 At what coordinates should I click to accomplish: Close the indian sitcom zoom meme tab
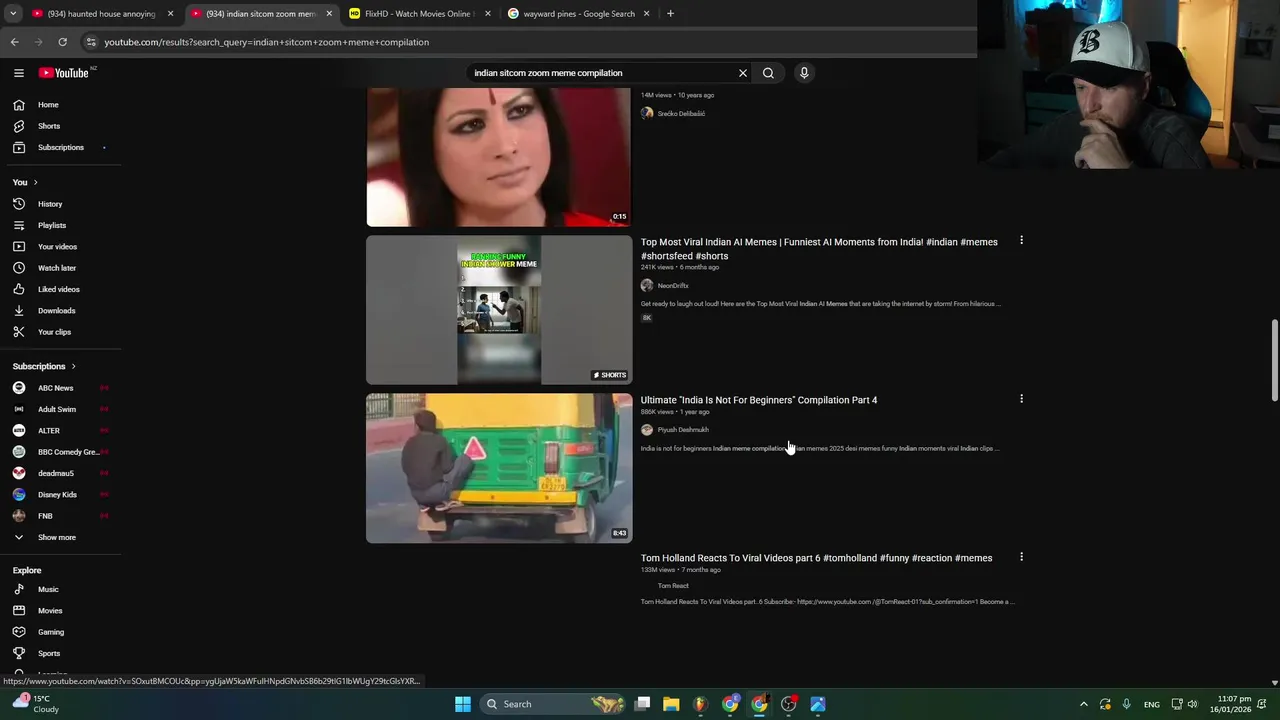329,14
